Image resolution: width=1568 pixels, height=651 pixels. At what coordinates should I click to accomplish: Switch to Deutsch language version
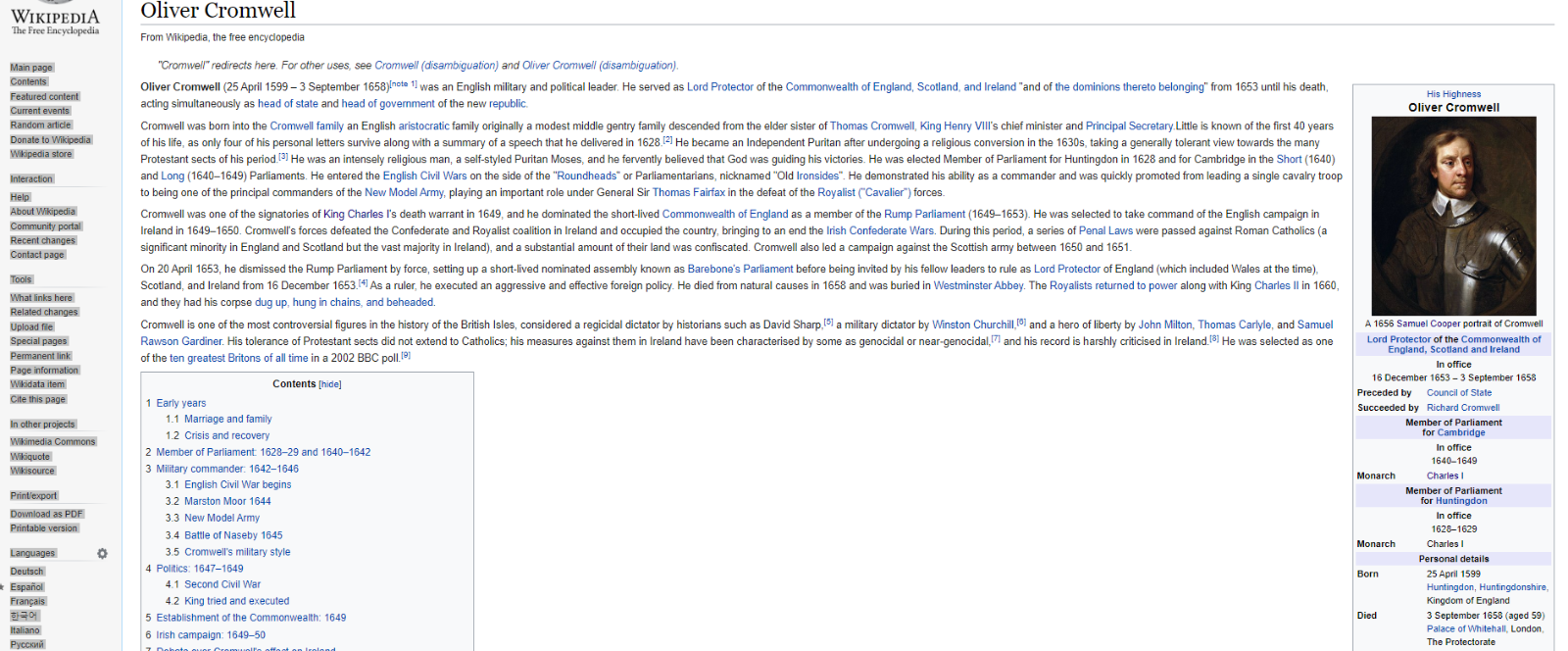tap(27, 572)
